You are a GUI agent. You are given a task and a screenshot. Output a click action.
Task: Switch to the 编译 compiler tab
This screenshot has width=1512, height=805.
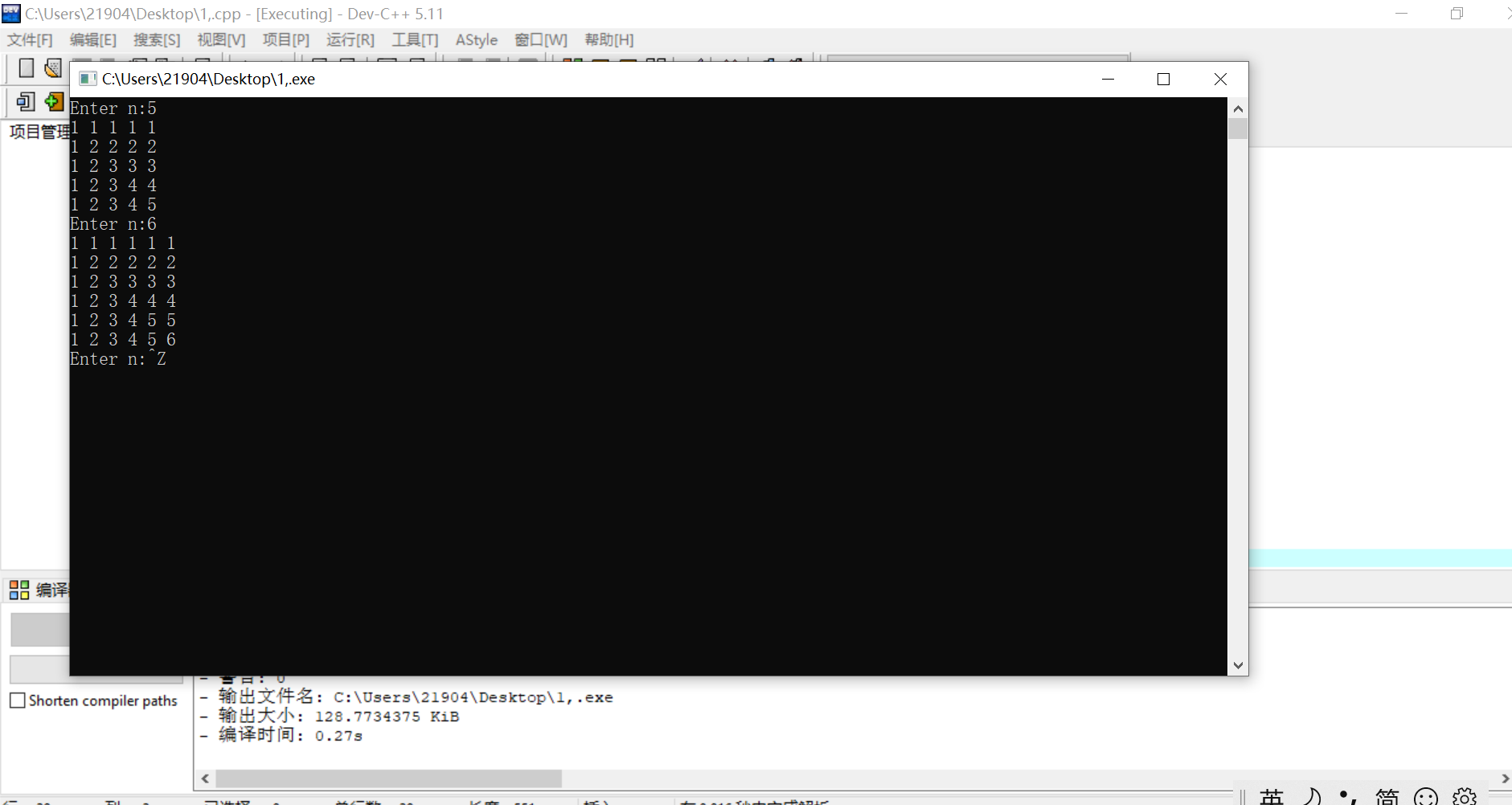pos(40,590)
